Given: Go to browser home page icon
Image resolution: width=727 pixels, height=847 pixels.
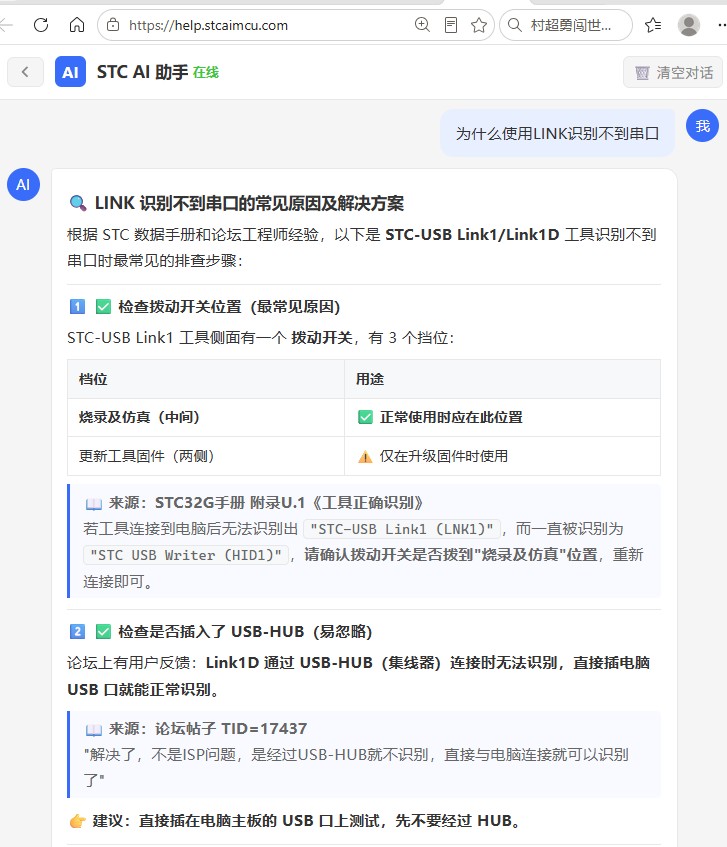Looking at the screenshot, I should (x=77, y=25).
